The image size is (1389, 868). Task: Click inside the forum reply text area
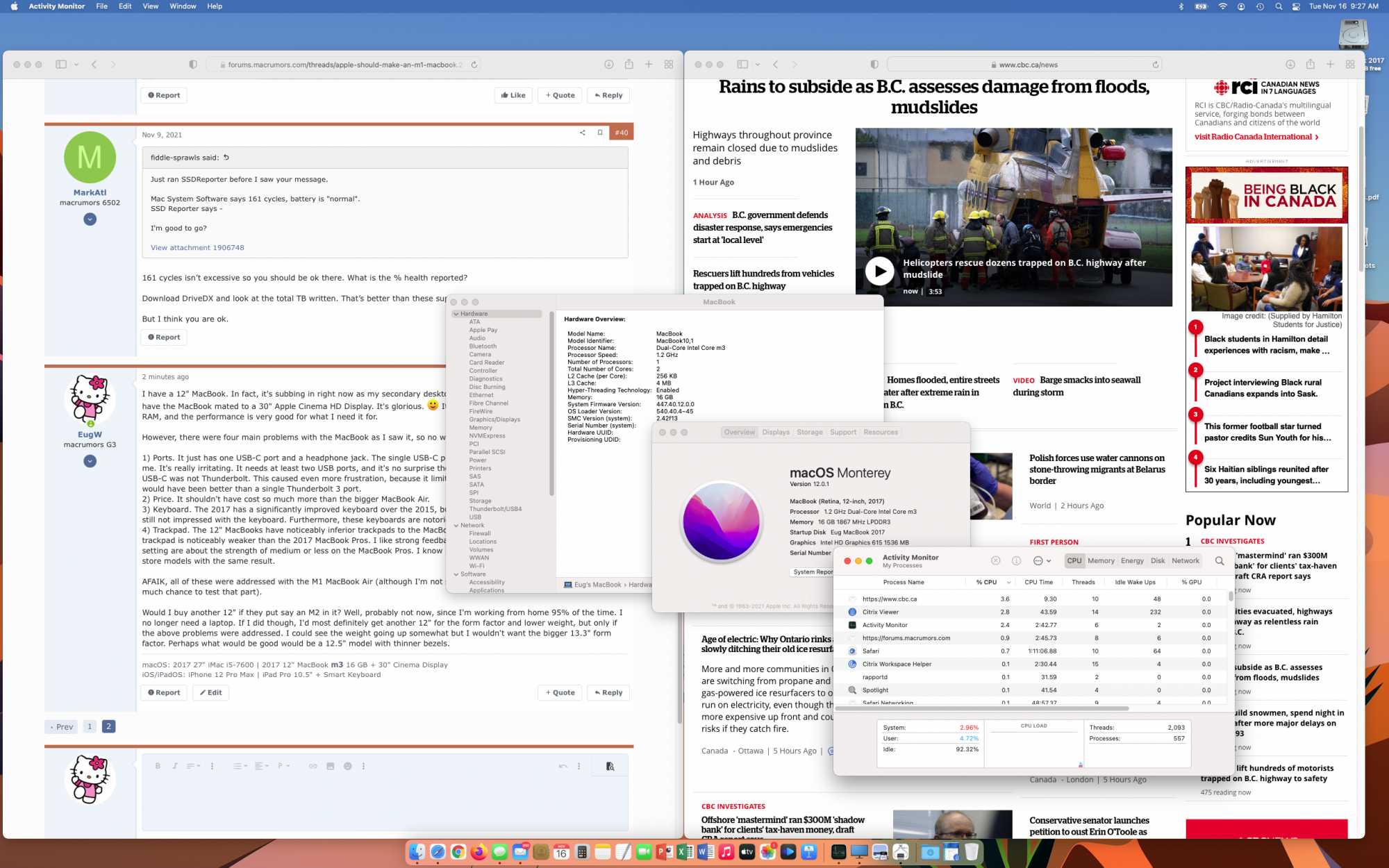pyautogui.click(x=385, y=804)
